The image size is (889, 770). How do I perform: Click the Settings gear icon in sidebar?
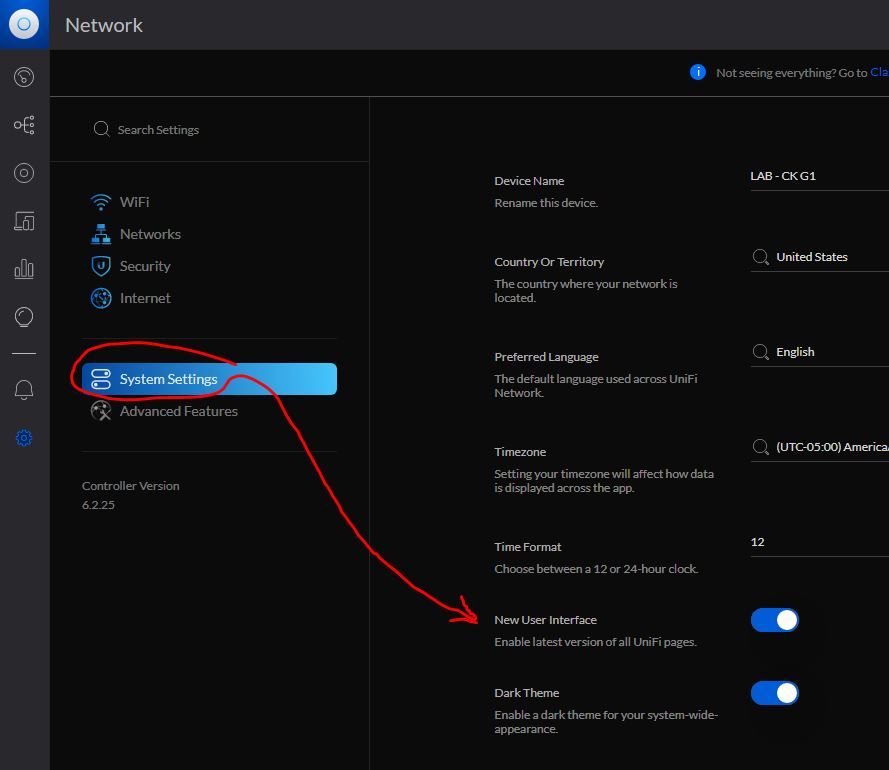click(x=24, y=438)
